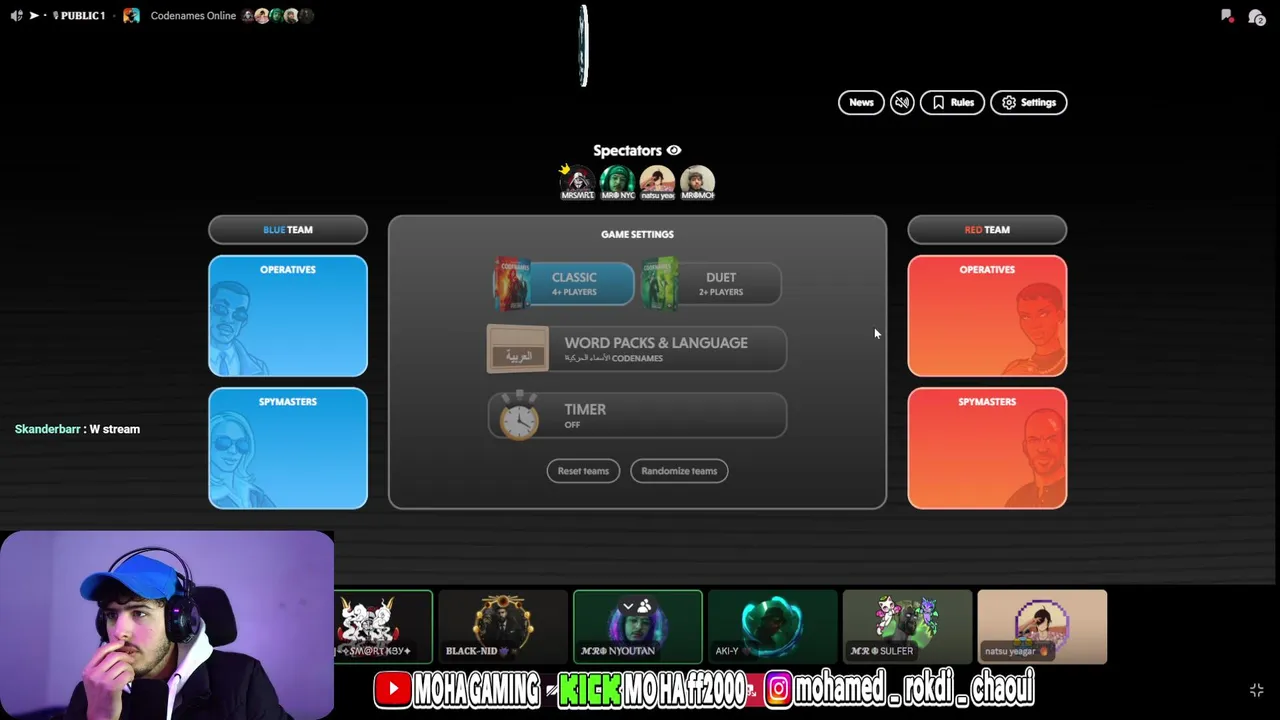This screenshot has width=1280, height=720.
Task: Click the Red Team header
Action: click(x=987, y=230)
